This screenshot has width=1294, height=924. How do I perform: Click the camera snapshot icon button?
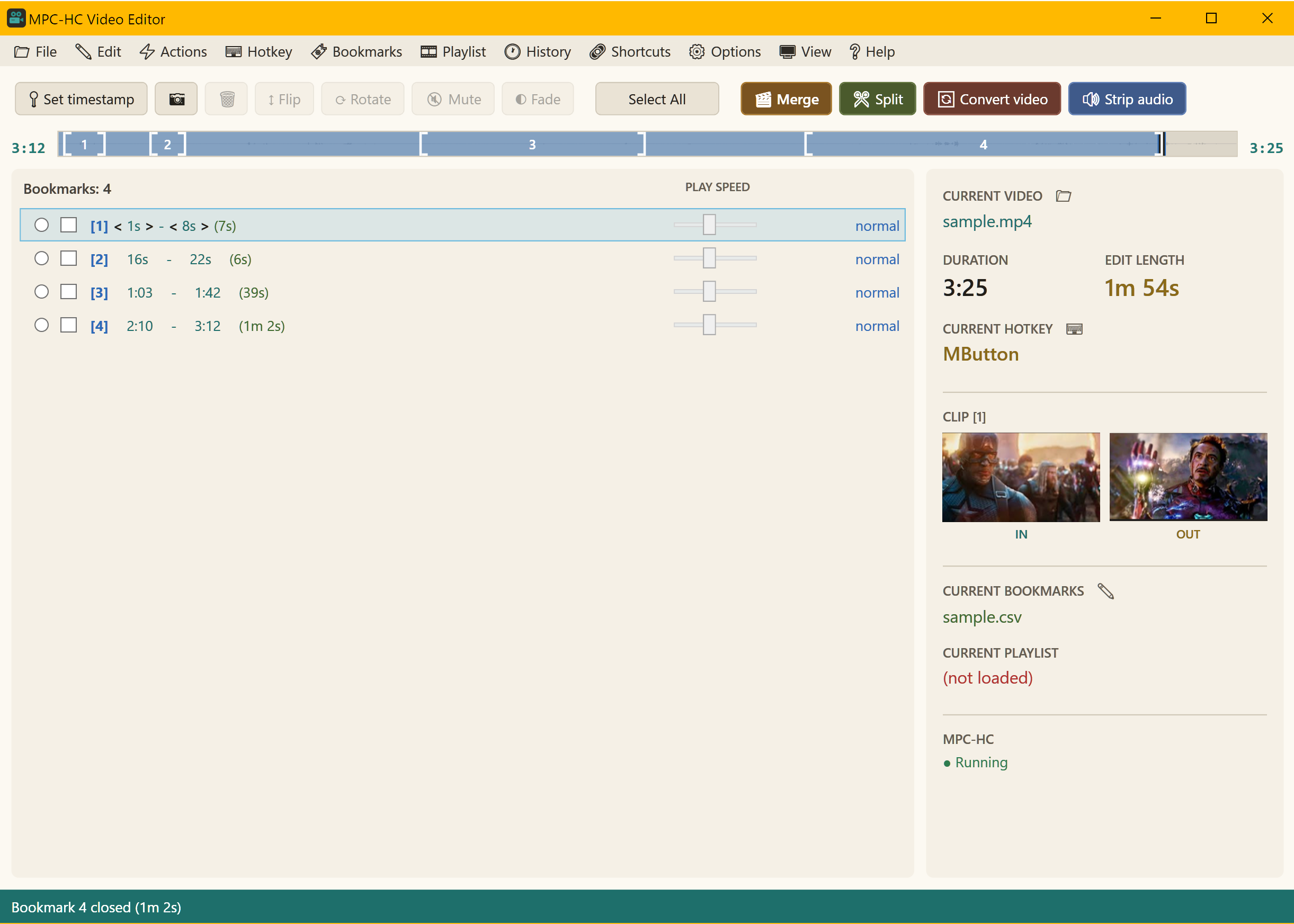(x=176, y=99)
